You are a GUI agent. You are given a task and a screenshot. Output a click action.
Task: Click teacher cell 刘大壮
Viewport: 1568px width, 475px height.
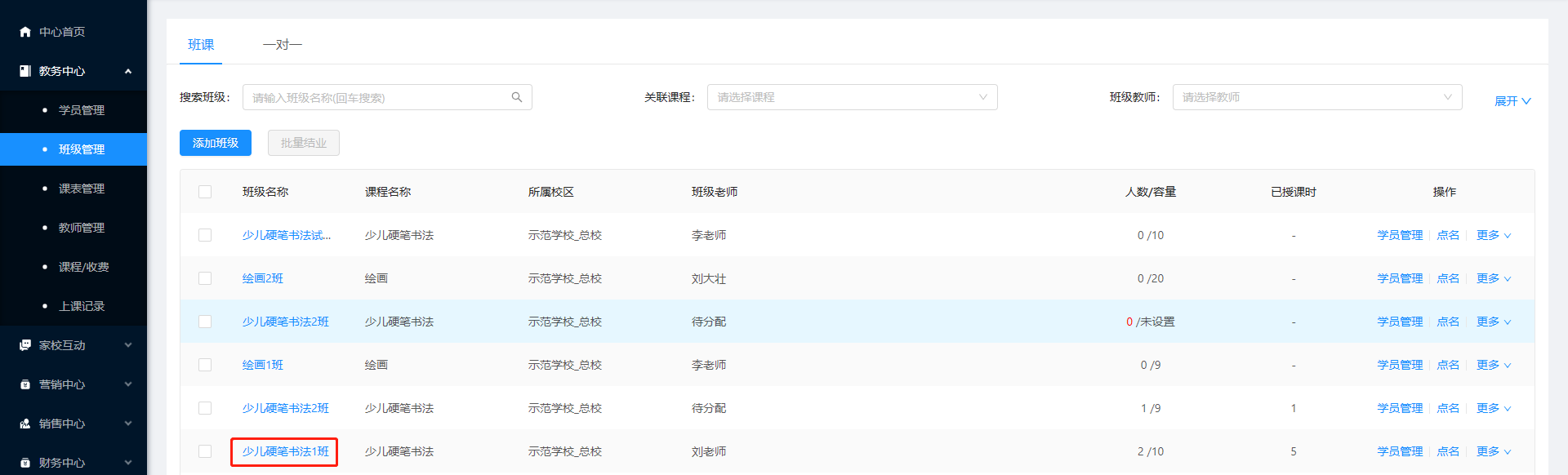click(x=709, y=278)
